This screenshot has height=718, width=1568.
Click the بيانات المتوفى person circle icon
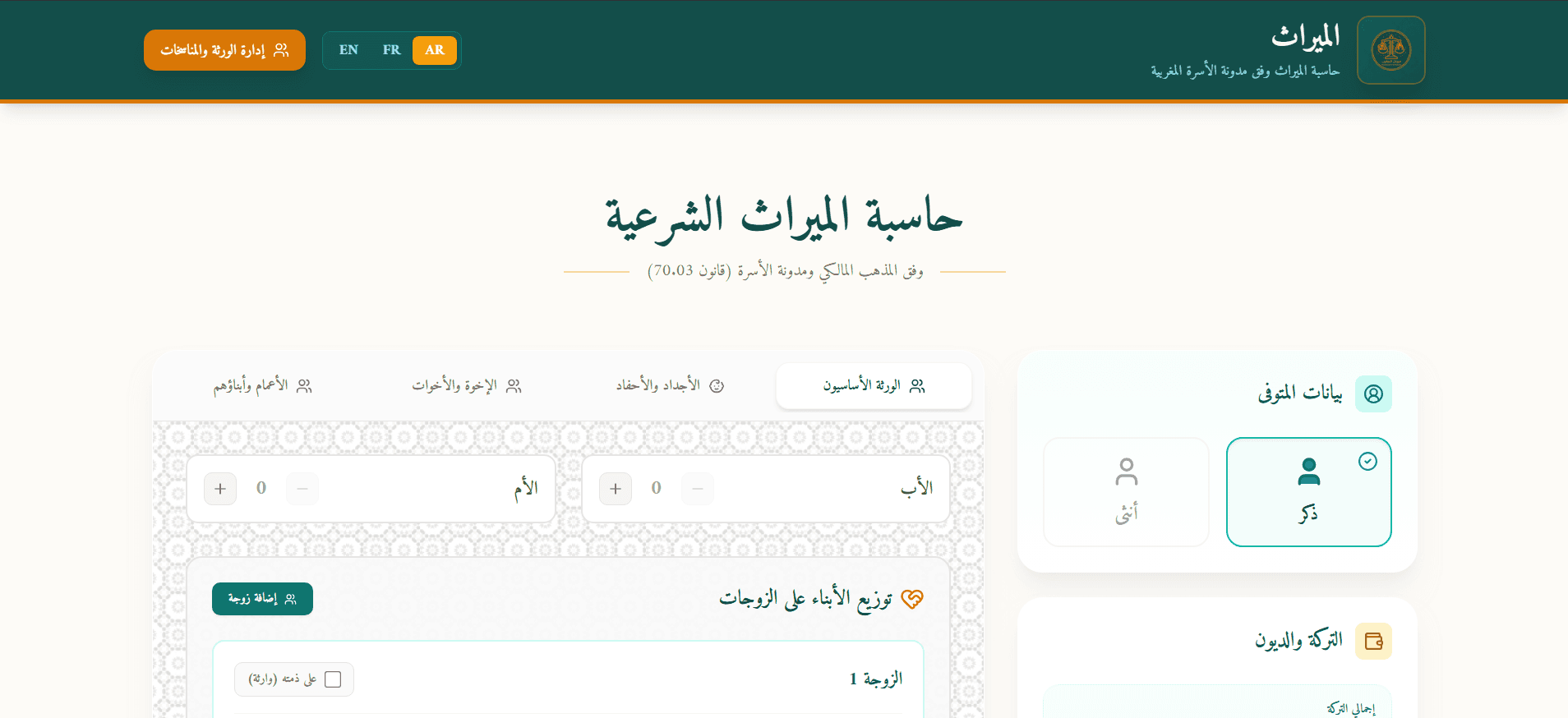(x=1373, y=394)
